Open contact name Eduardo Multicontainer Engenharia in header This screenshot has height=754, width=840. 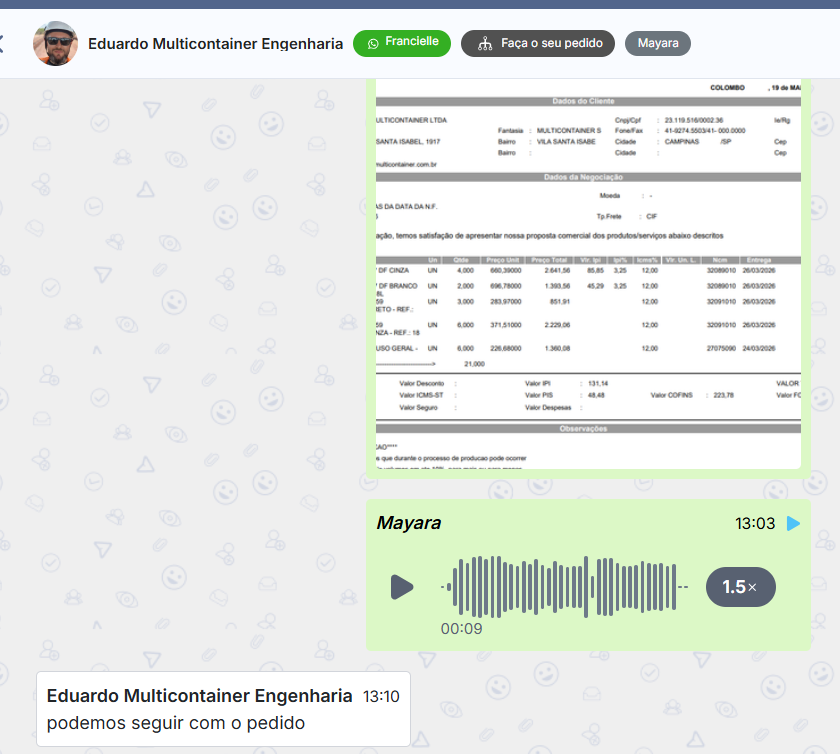pos(214,43)
